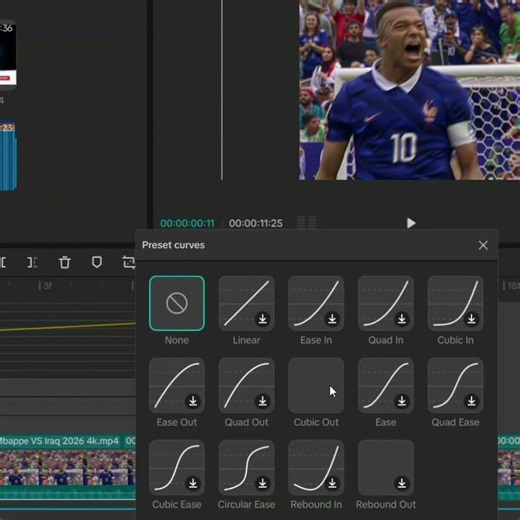
Task: Choose the Linear preset curve
Action: [246, 303]
